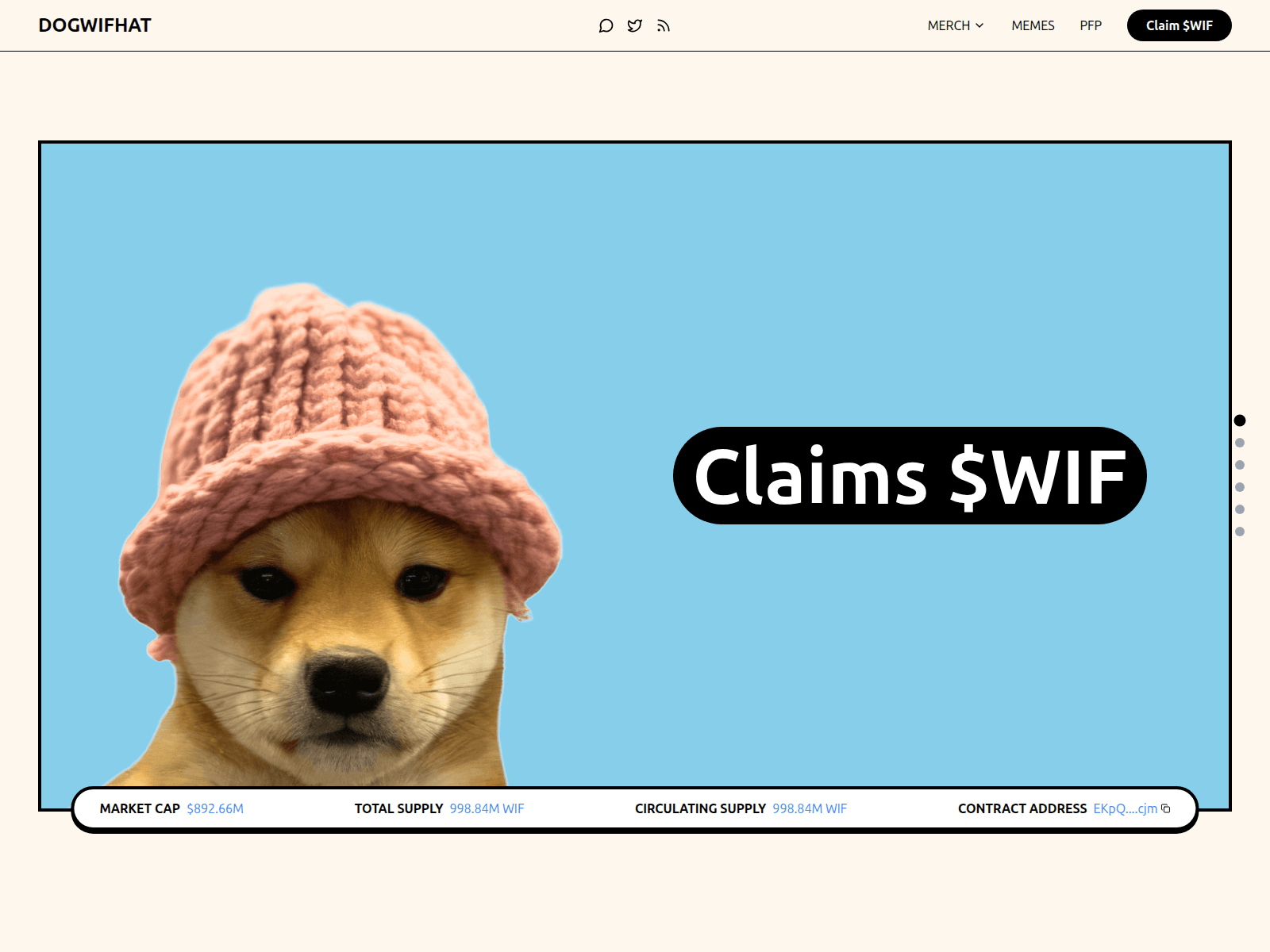Viewport: 1270px width, 952px height.
Task: Click the Claim $WIF button
Action: [x=1179, y=25]
